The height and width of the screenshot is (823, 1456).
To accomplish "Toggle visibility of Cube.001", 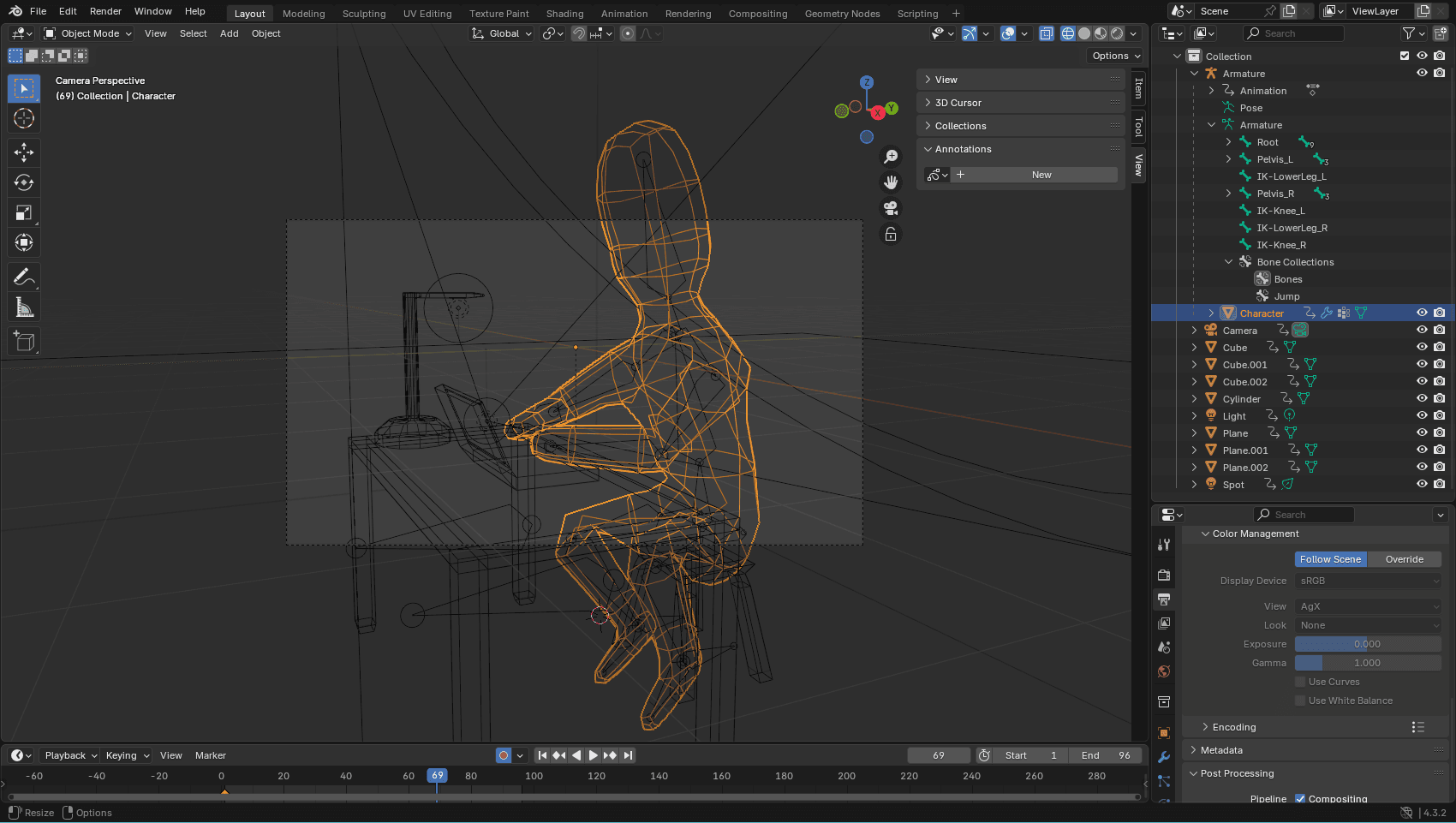I will pyautogui.click(x=1422, y=364).
